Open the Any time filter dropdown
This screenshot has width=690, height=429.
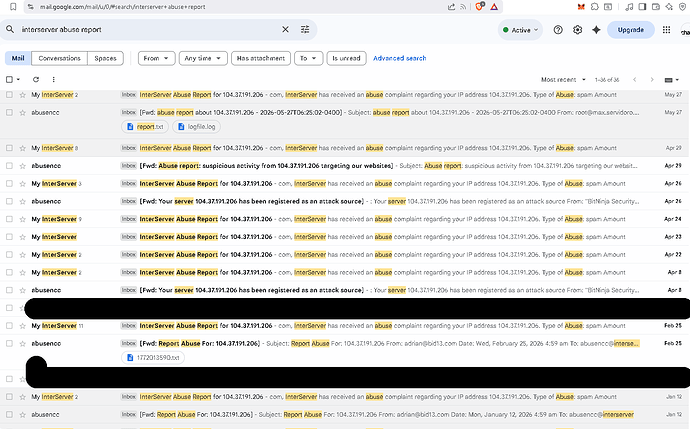203,58
